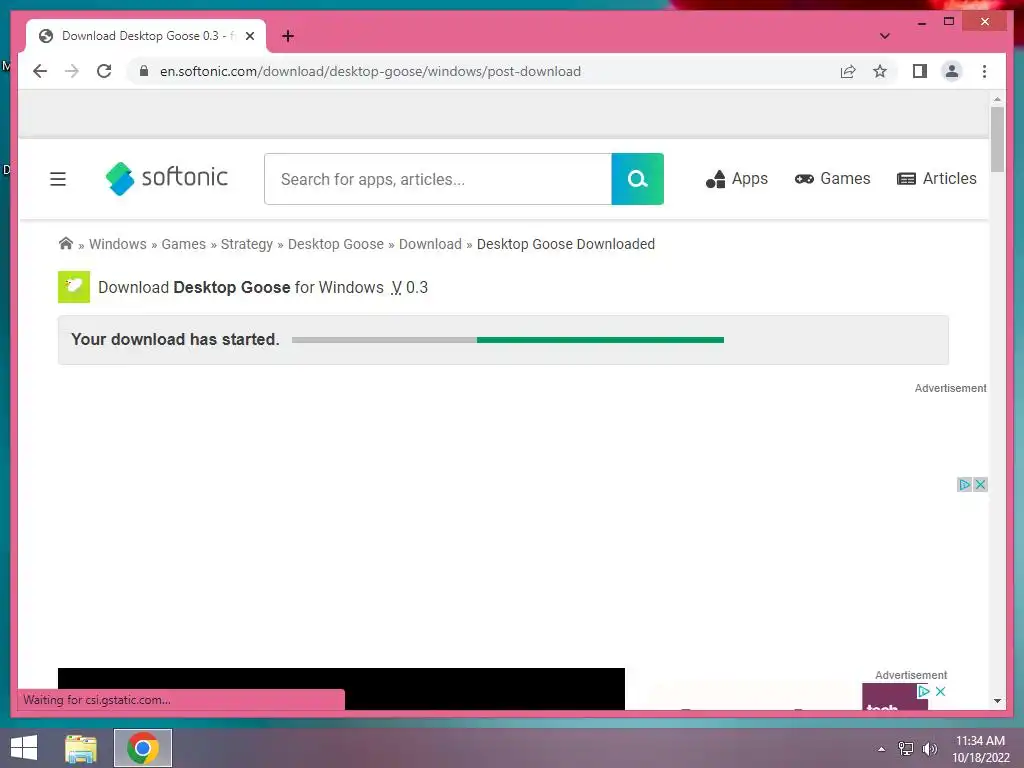Open AdChoices icon on bottom ad
Viewport: 1024px width, 768px height.
[923, 691]
